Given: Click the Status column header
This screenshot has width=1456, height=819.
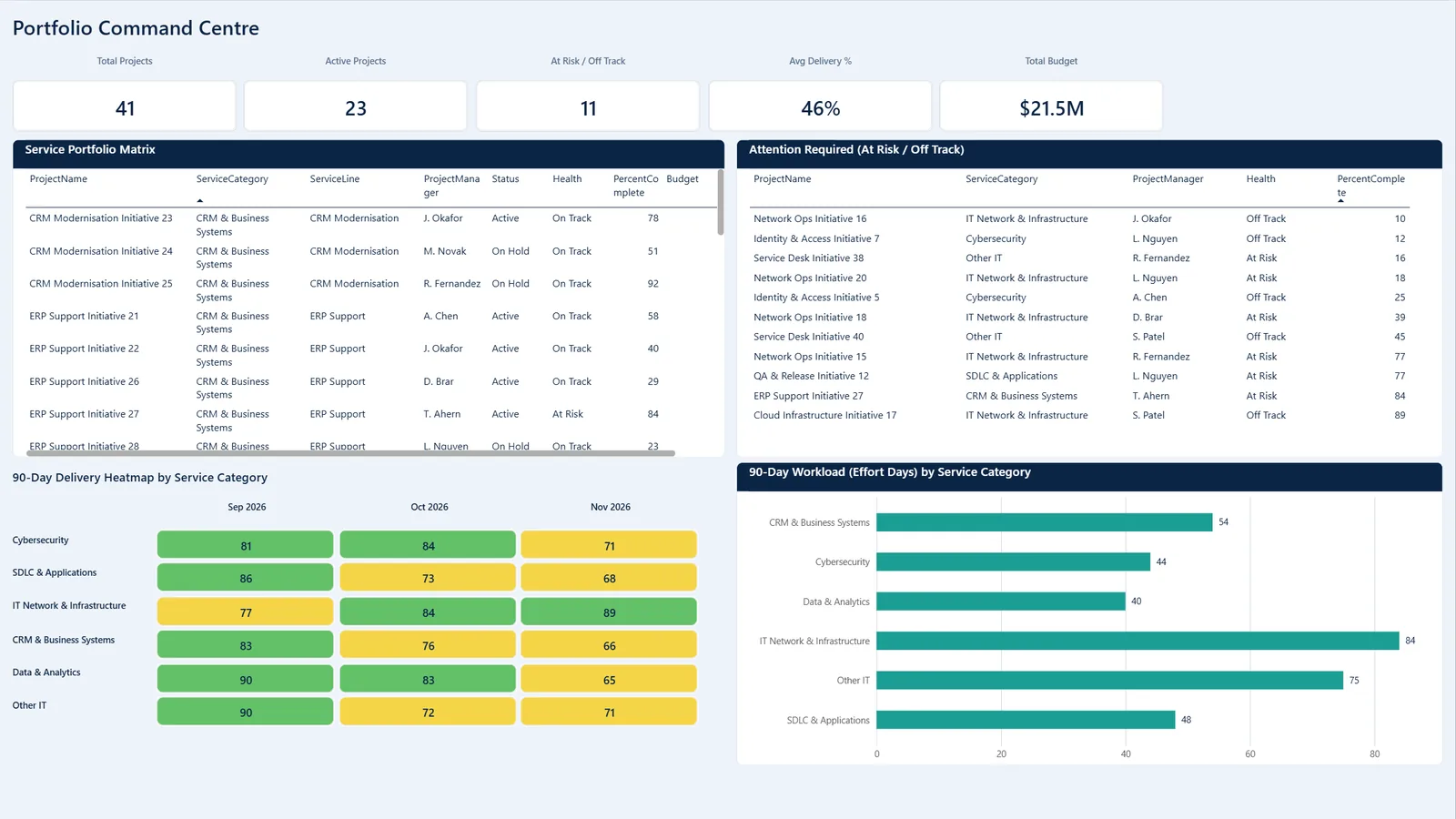Looking at the screenshot, I should (x=505, y=179).
